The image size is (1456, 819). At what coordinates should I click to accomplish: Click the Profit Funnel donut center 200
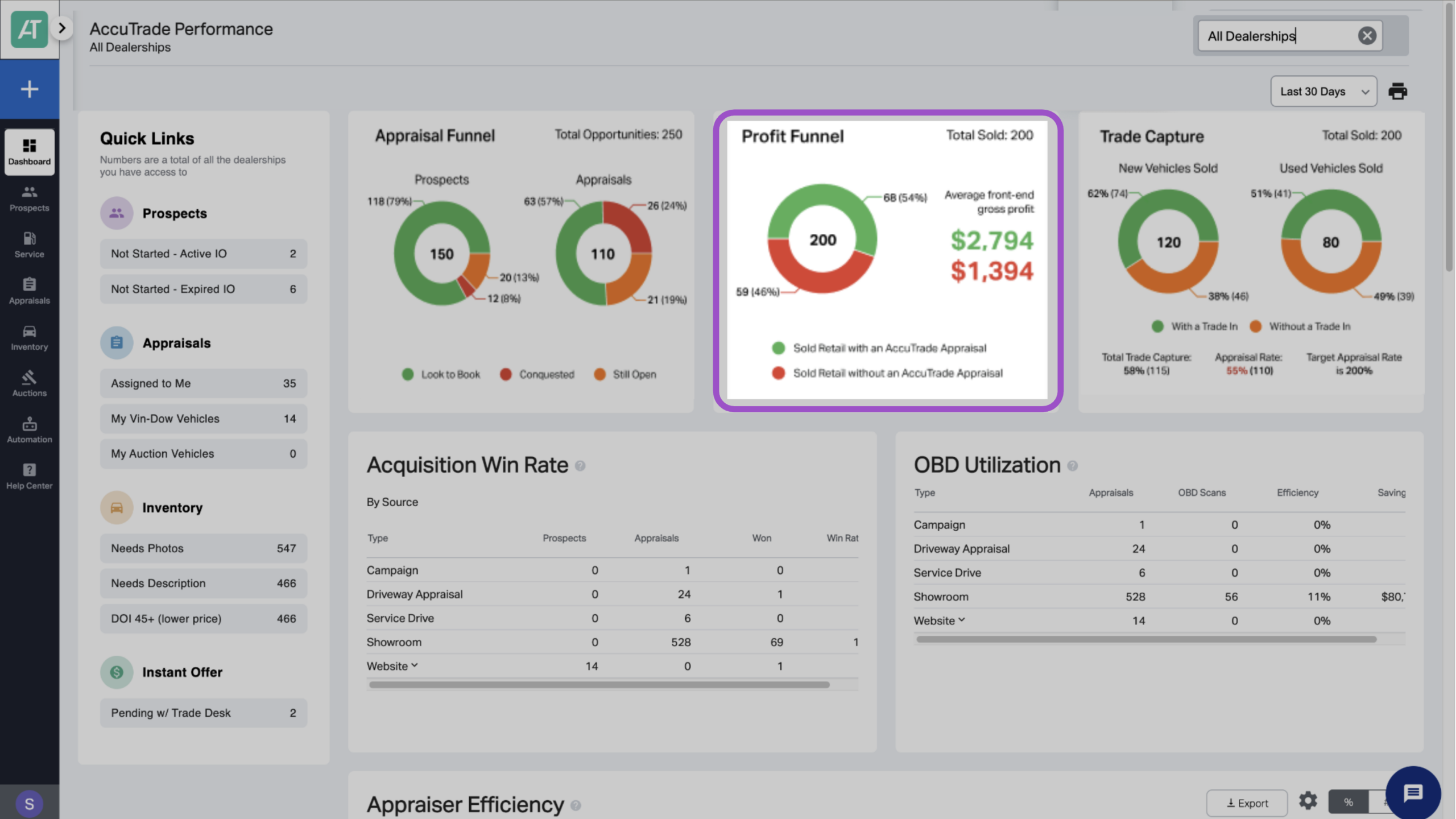(x=823, y=240)
